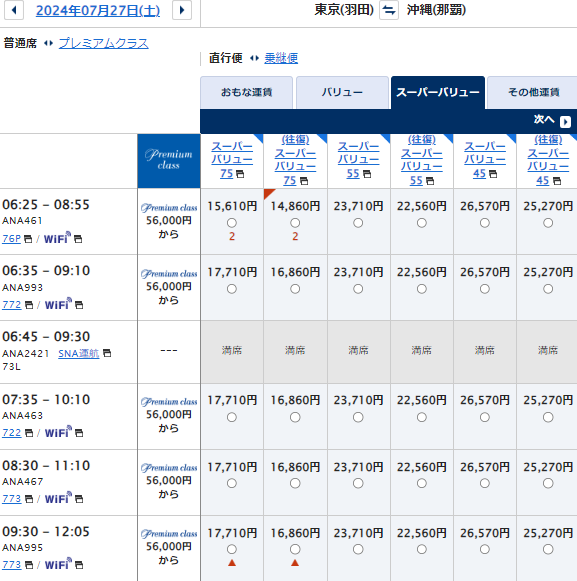This screenshot has width=577, height=581.
Task: Open (往復)スーパーバリュー45 fare link
Action: (548, 160)
